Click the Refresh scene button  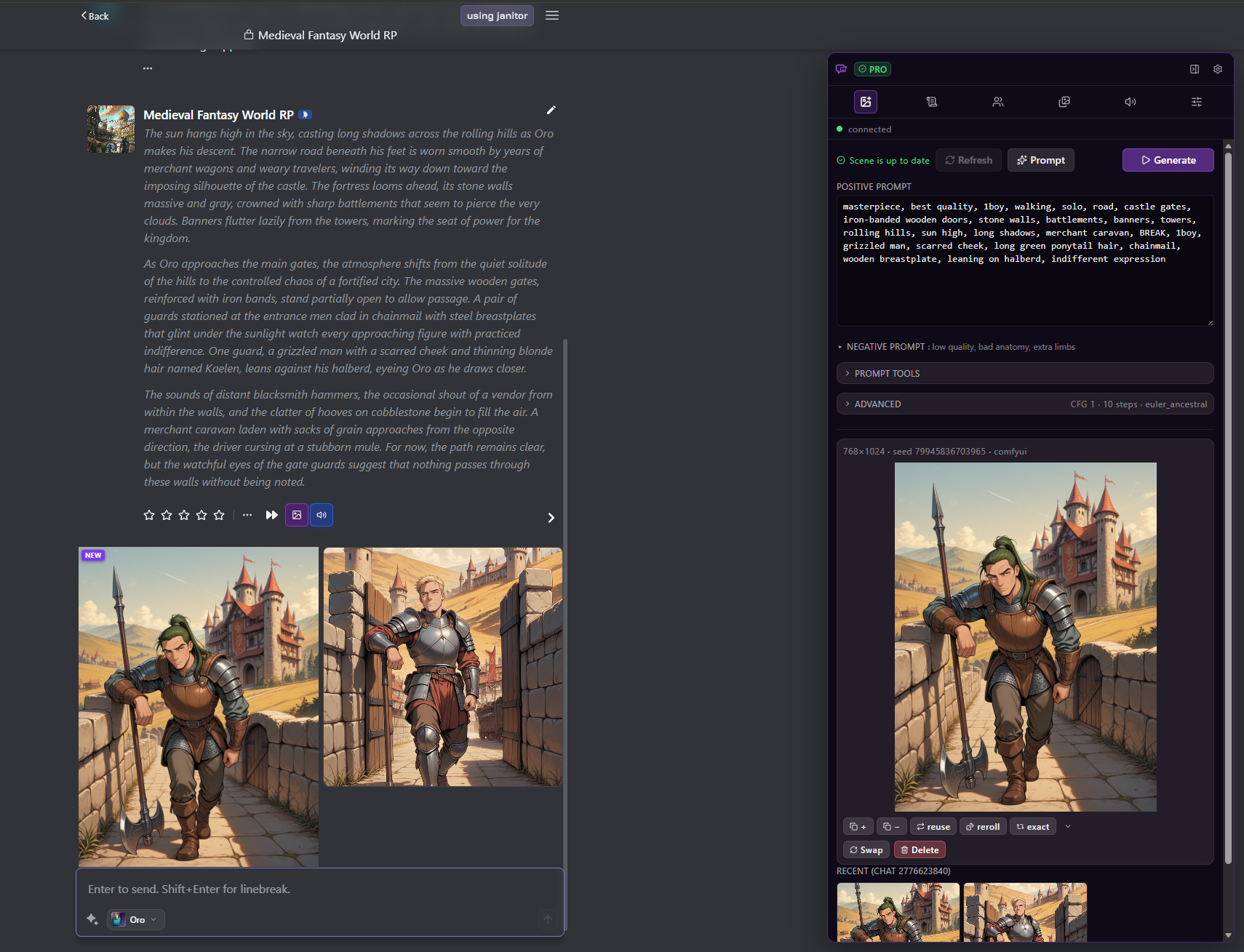[x=968, y=160]
